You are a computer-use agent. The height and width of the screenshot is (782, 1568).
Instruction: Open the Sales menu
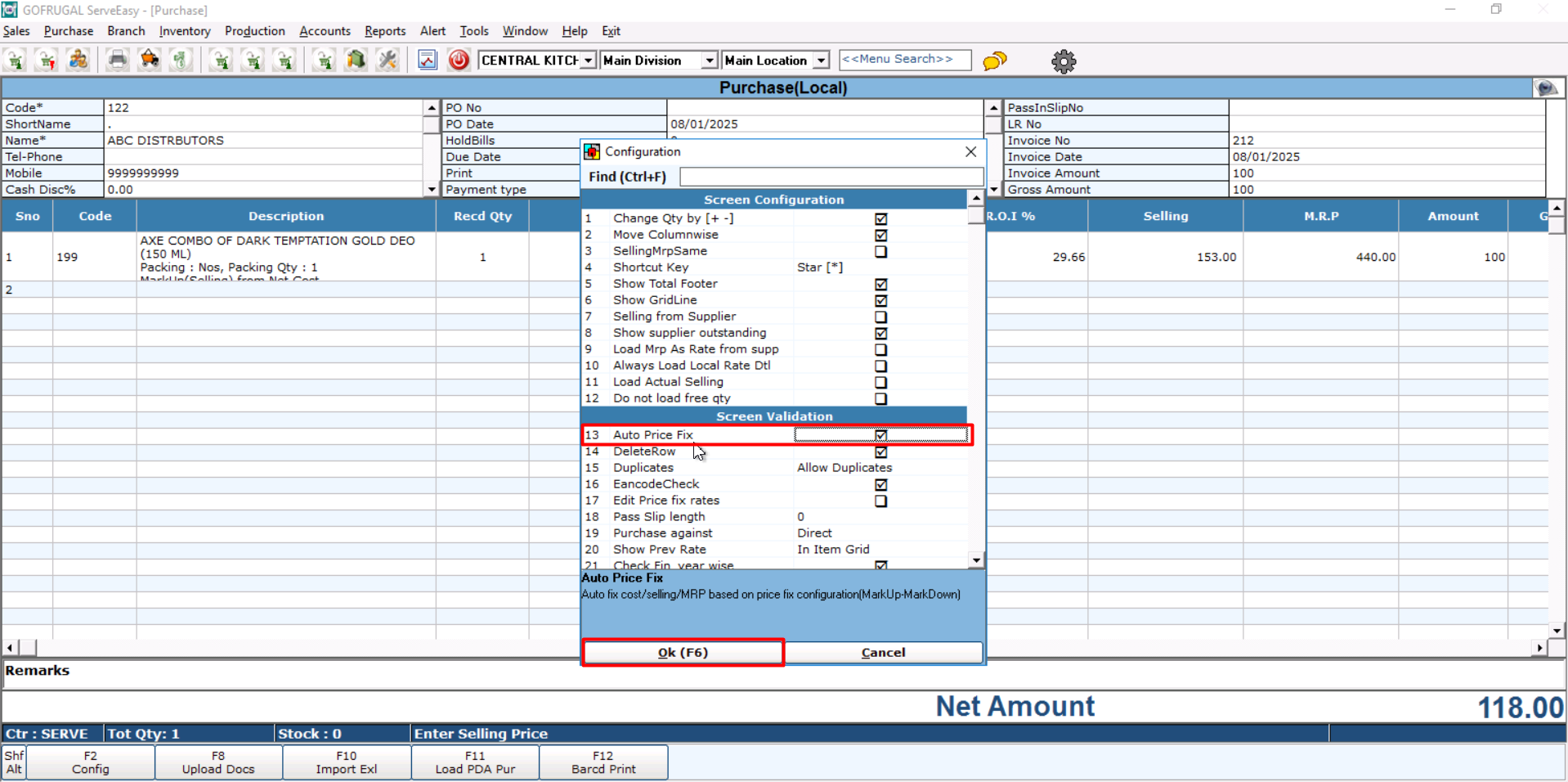pos(16,31)
